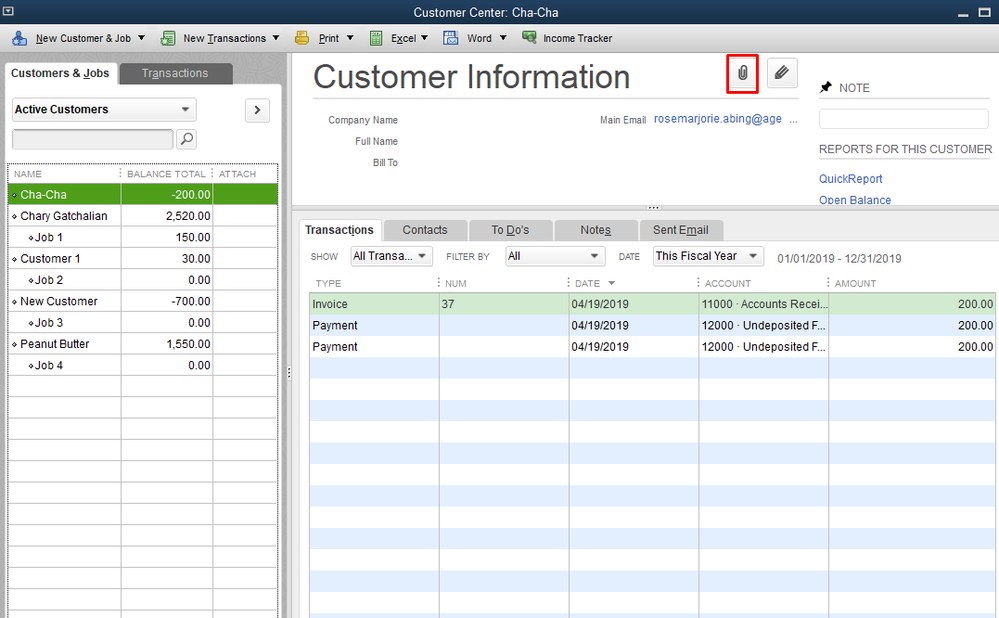999x618 pixels.
Task: Open the This Fiscal Year date dropdown
Action: click(x=707, y=256)
